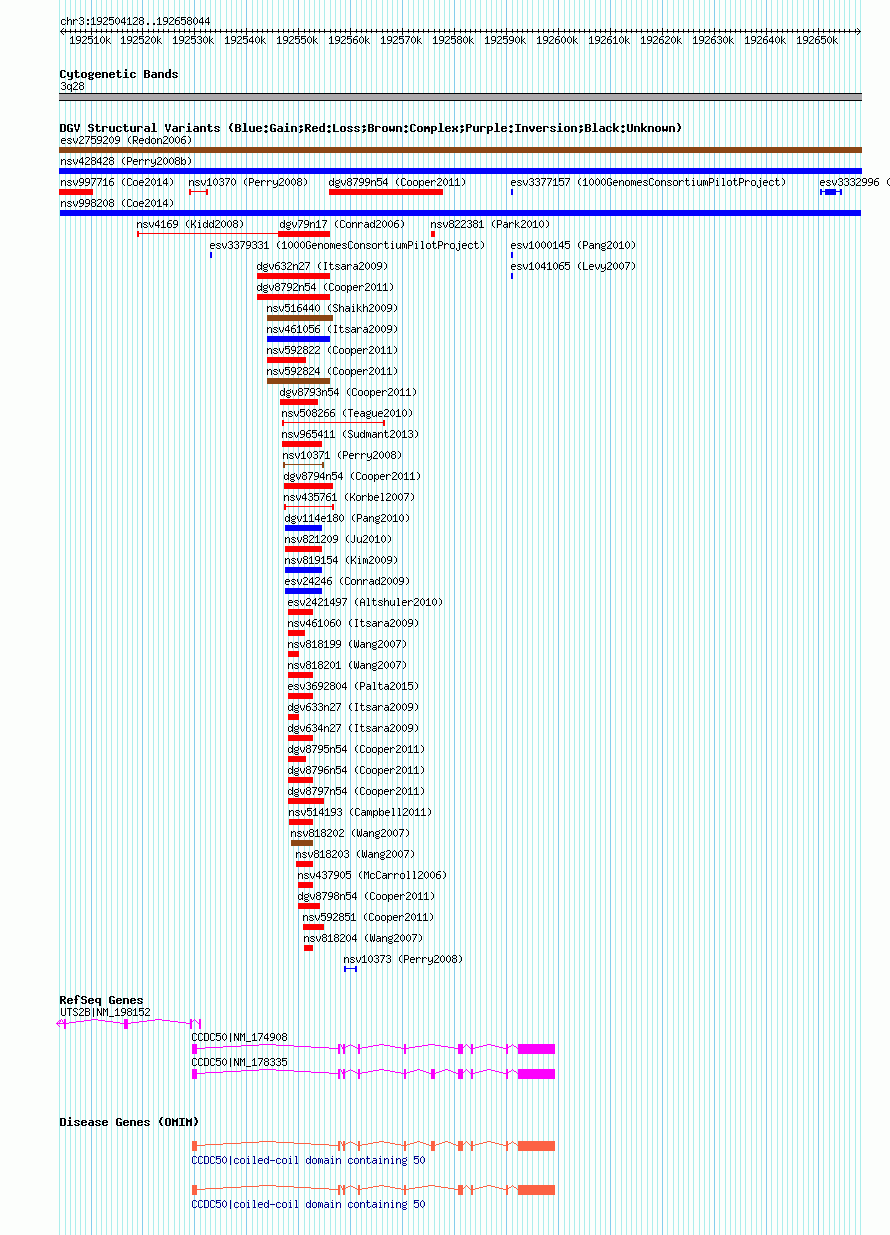The image size is (890, 1235).
Task: Open nsv997716 (Coe2014) variant label
Action: point(117,182)
